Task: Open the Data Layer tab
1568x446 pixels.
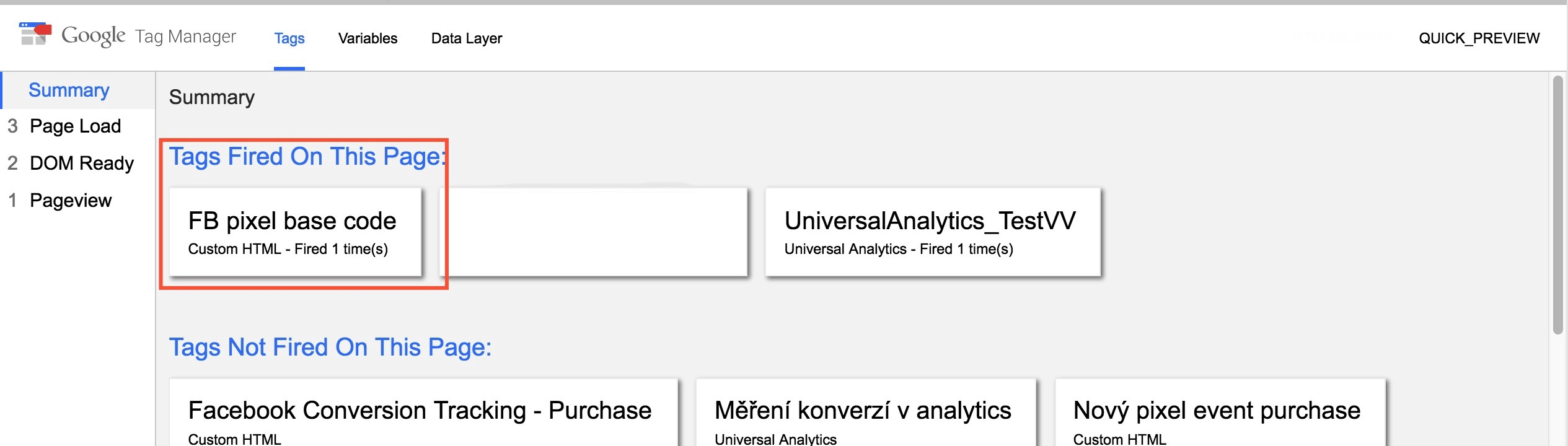Action: point(467,38)
